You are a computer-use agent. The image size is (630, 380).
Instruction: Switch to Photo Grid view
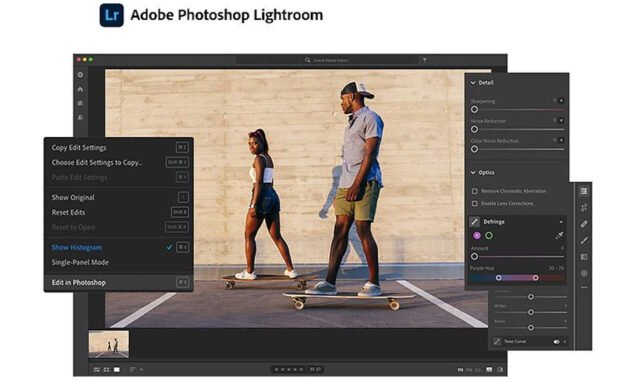[x=97, y=370]
